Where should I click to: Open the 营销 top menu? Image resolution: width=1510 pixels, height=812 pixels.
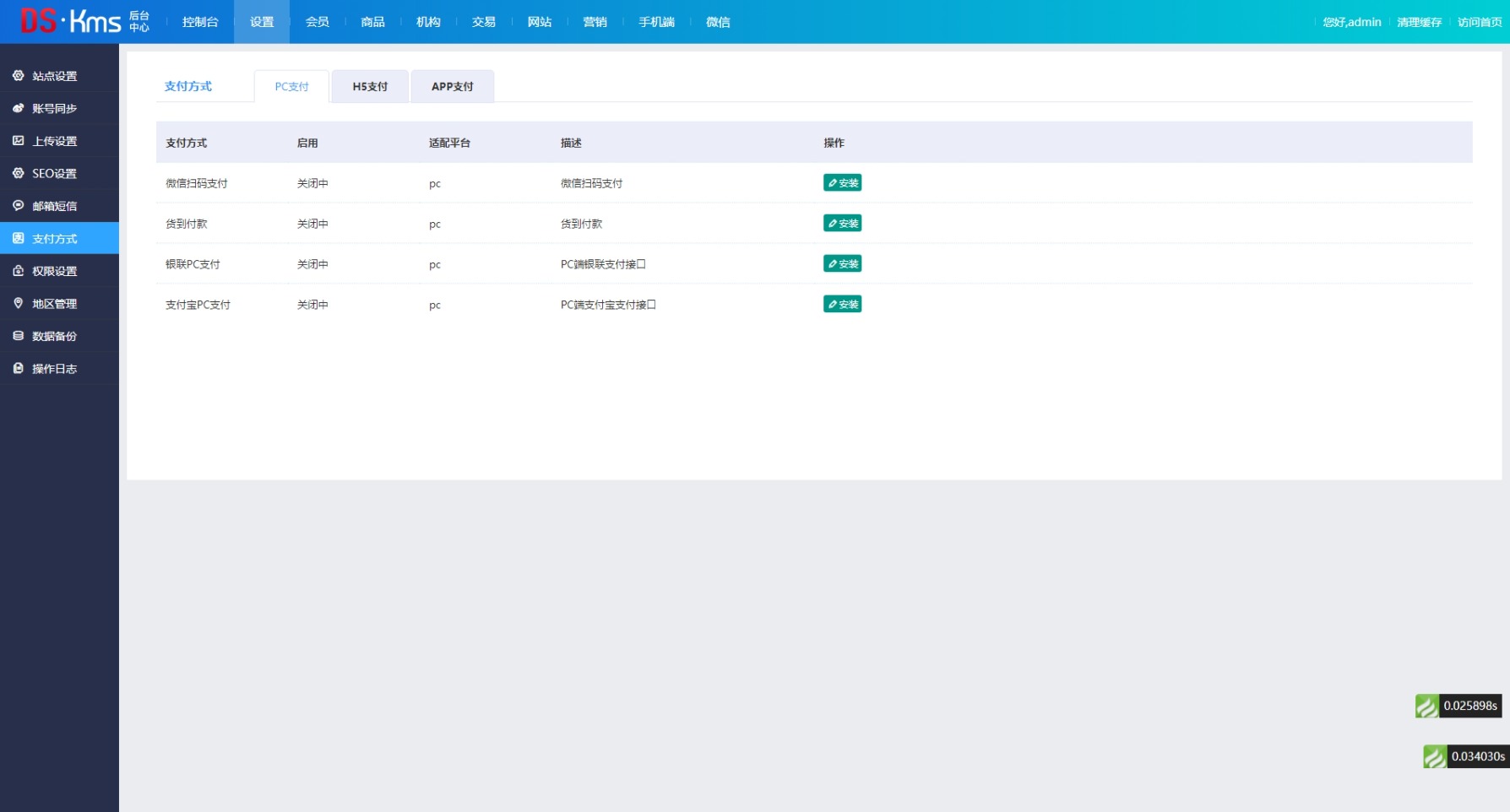[595, 22]
